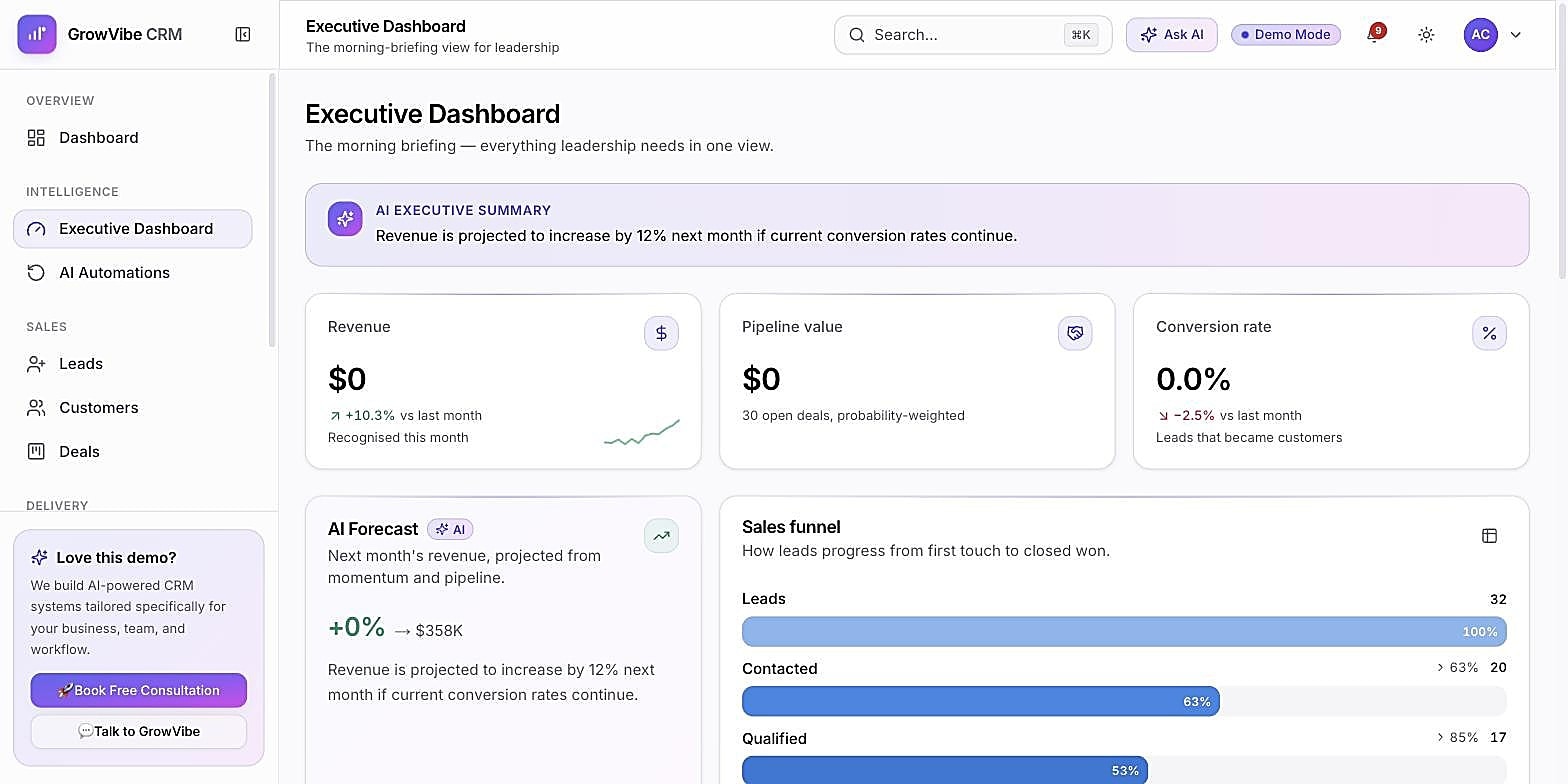Click 'Leads that became customers' text

click(x=1249, y=437)
